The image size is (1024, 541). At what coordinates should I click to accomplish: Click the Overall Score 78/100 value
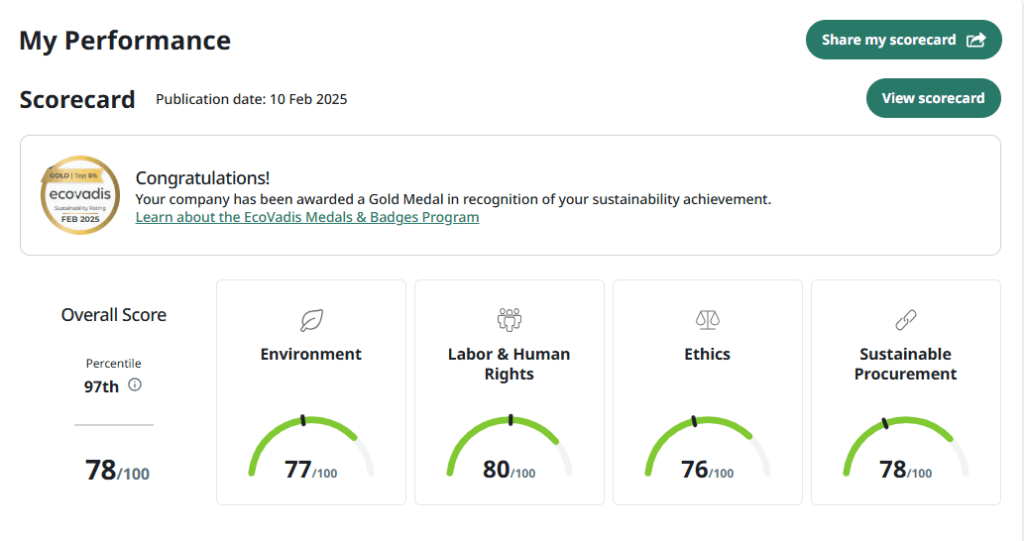117,471
